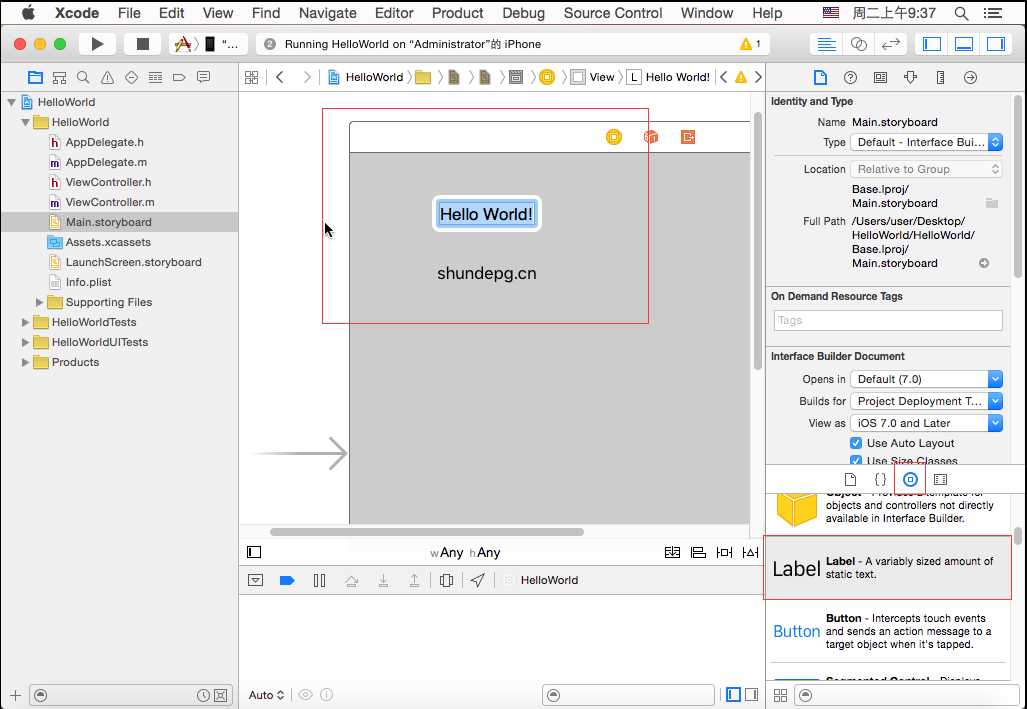This screenshot has height=709, width=1027.
Task: Switch to the Assistant editor
Action: pos(859,44)
